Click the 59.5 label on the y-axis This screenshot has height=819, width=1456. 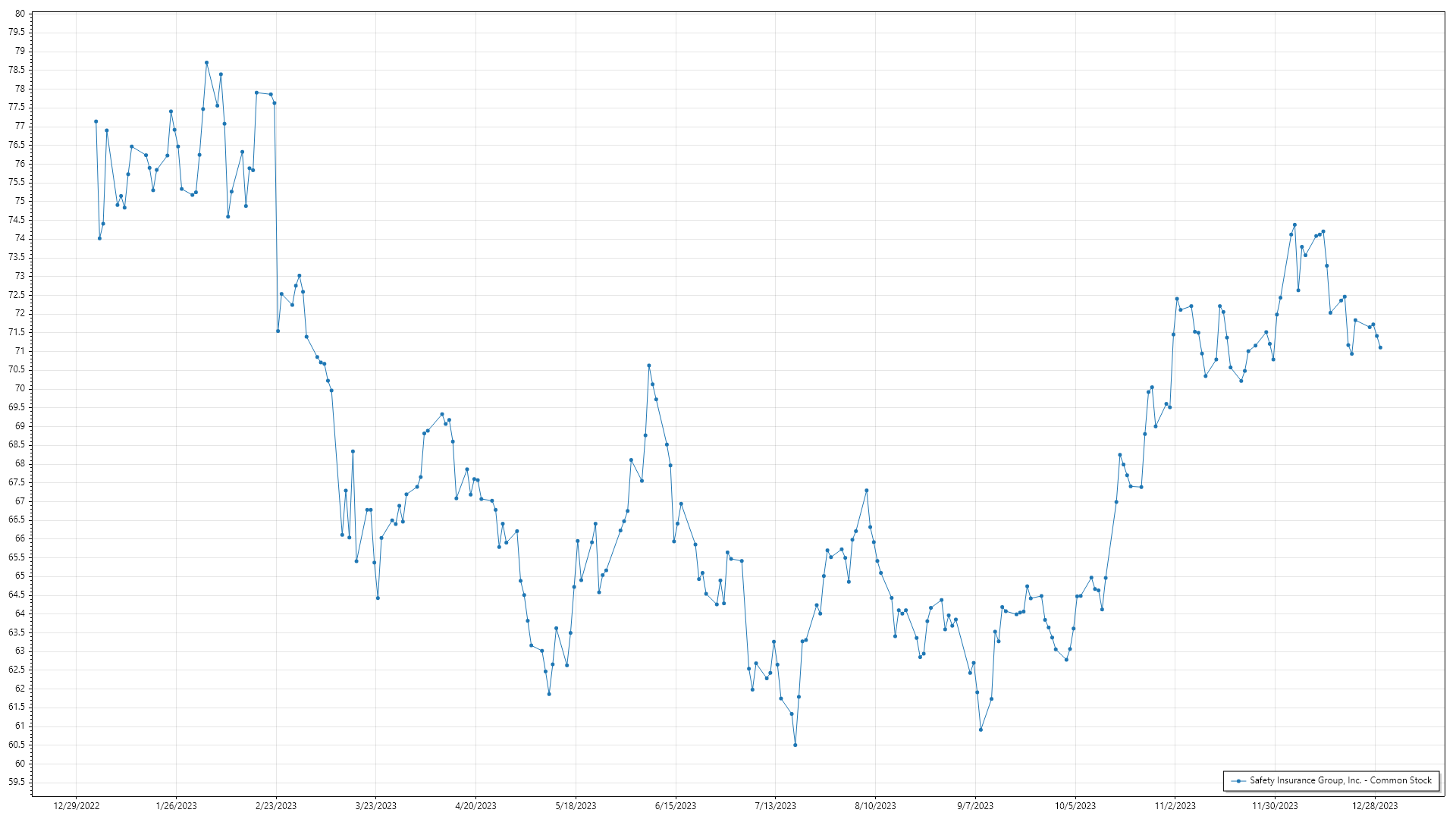[x=17, y=782]
